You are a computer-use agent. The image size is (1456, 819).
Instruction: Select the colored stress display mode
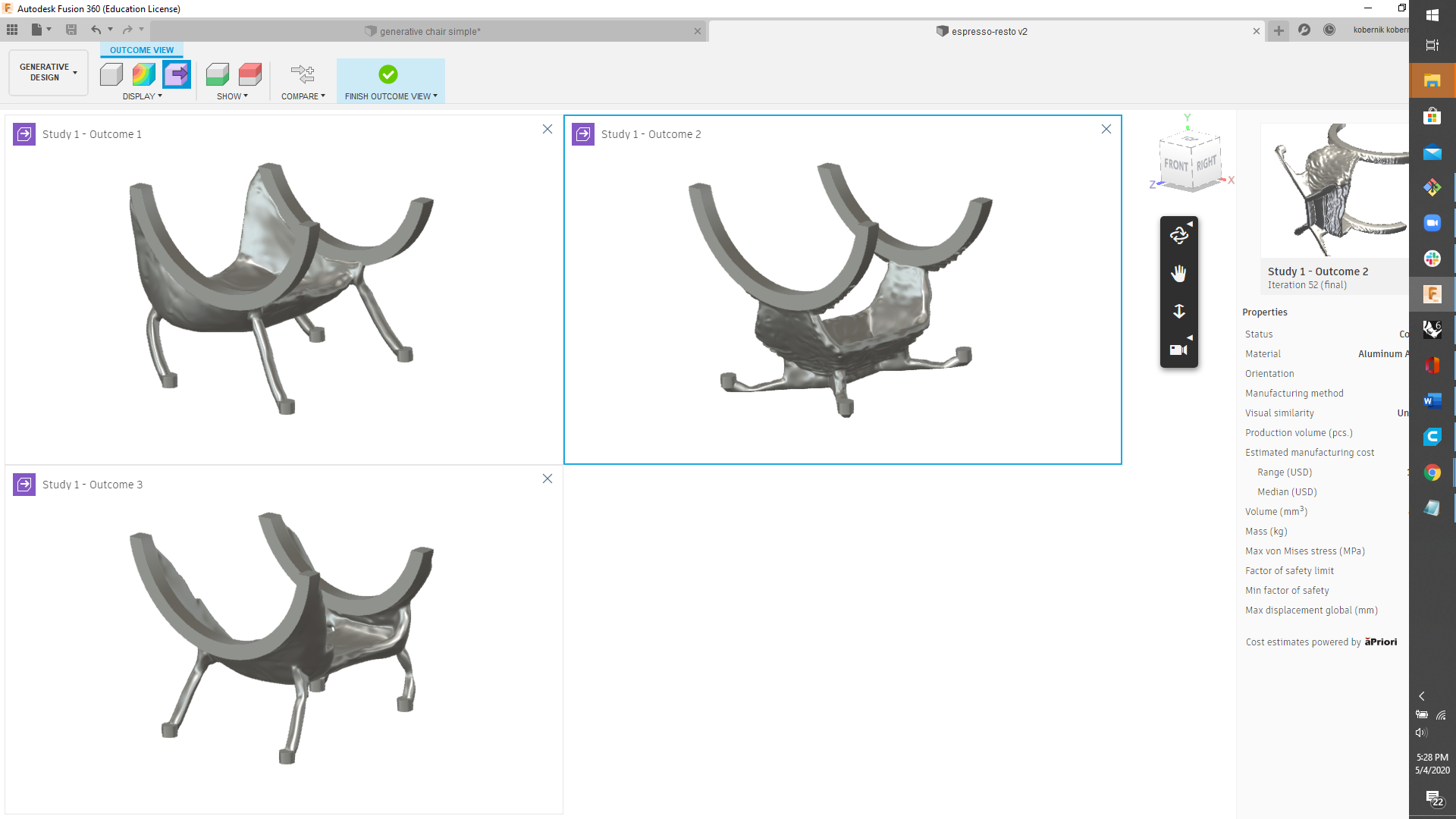[x=143, y=74]
